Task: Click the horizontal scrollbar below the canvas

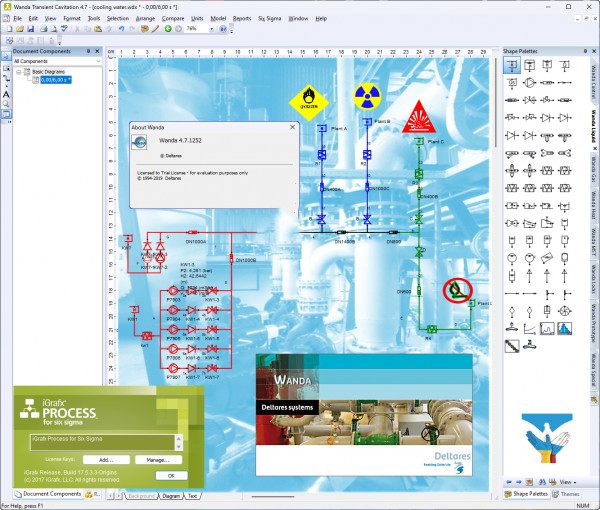Action: click(x=273, y=497)
